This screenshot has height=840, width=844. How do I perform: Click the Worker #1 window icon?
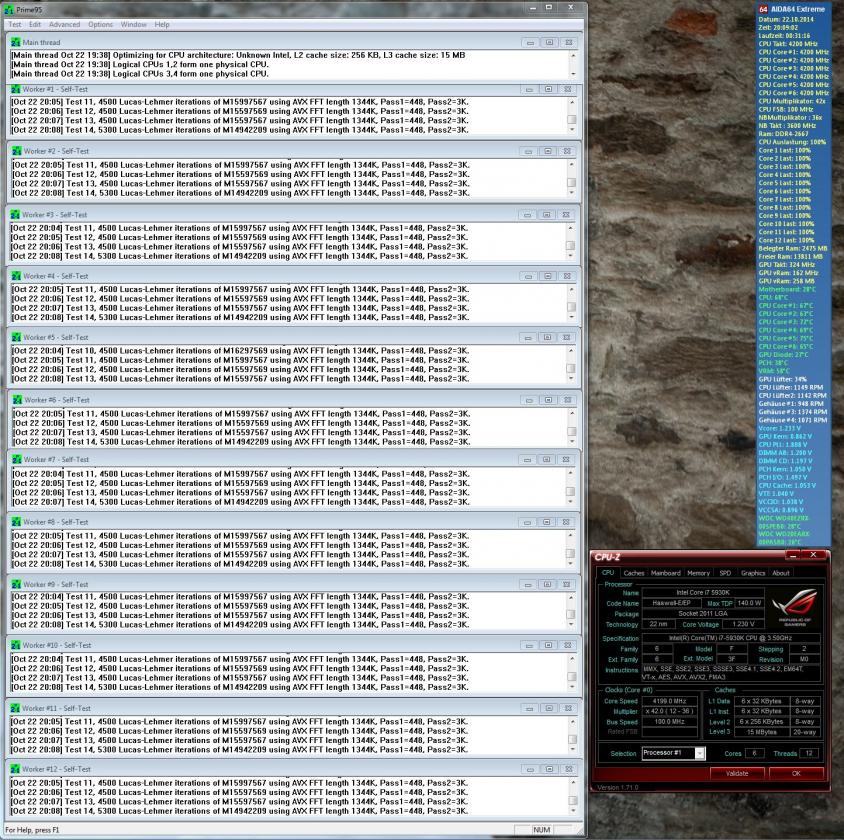(x=16, y=89)
